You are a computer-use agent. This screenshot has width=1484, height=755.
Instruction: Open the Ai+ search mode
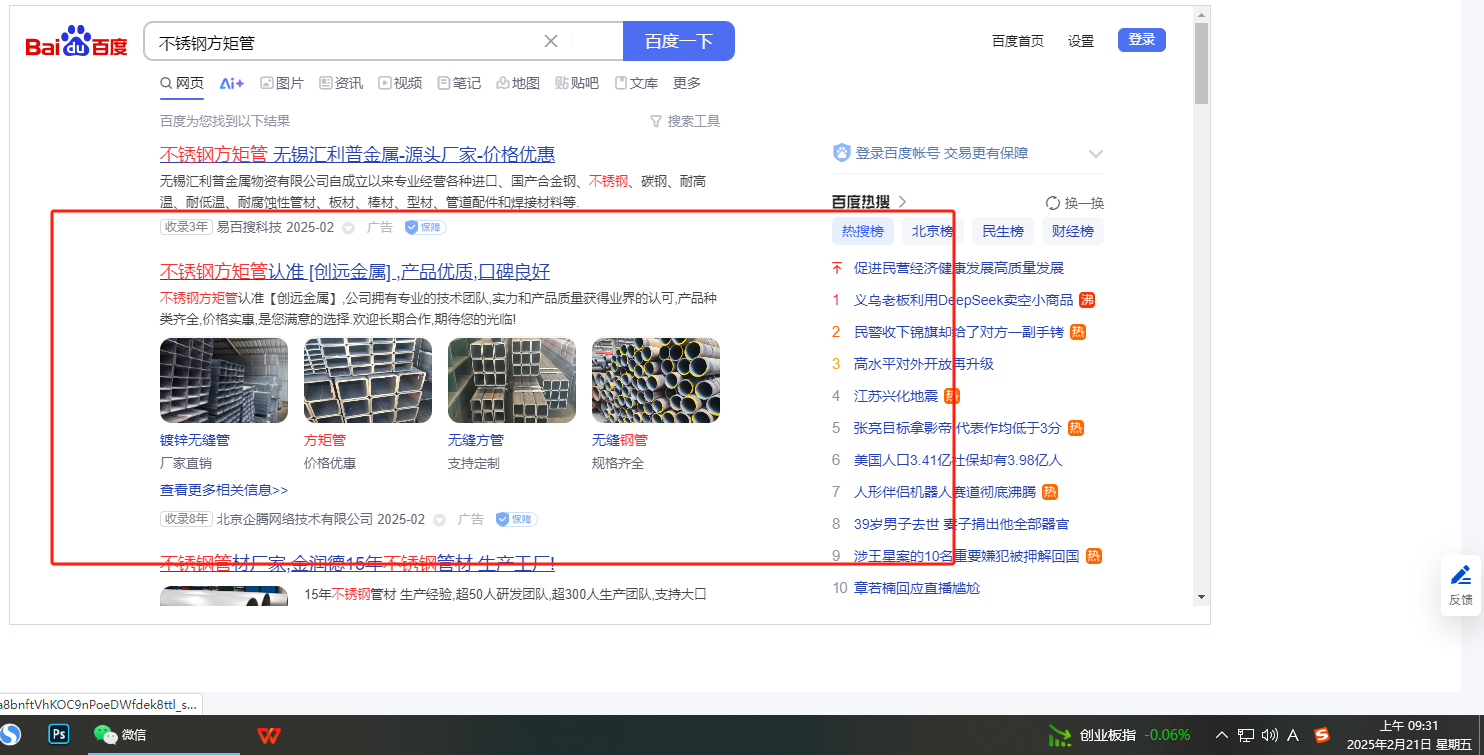[x=232, y=83]
